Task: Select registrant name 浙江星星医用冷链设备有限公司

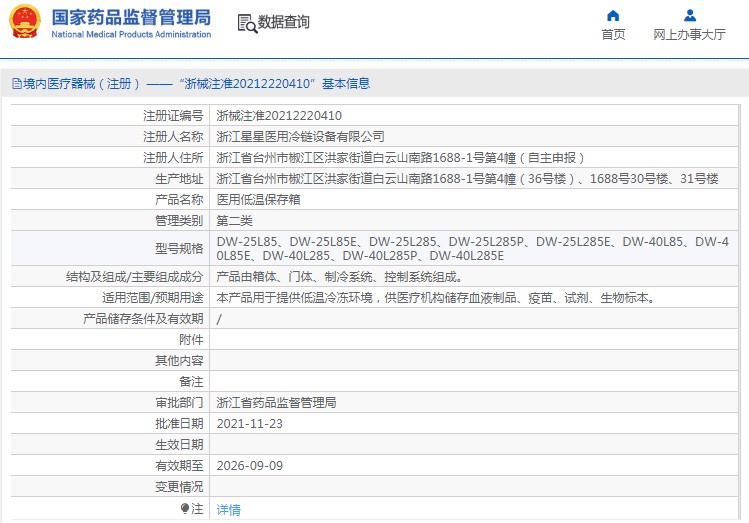Action: [300, 137]
